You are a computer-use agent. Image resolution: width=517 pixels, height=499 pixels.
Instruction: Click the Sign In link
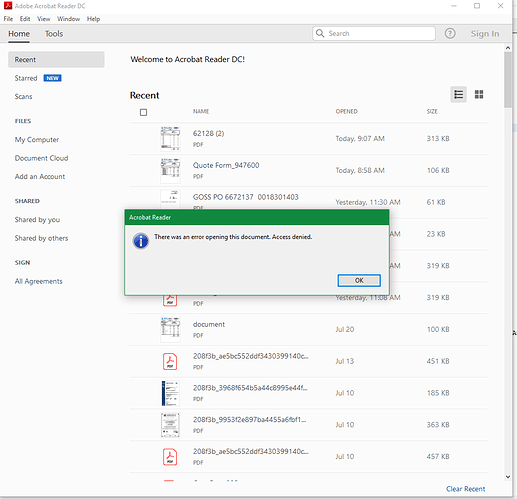point(485,34)
